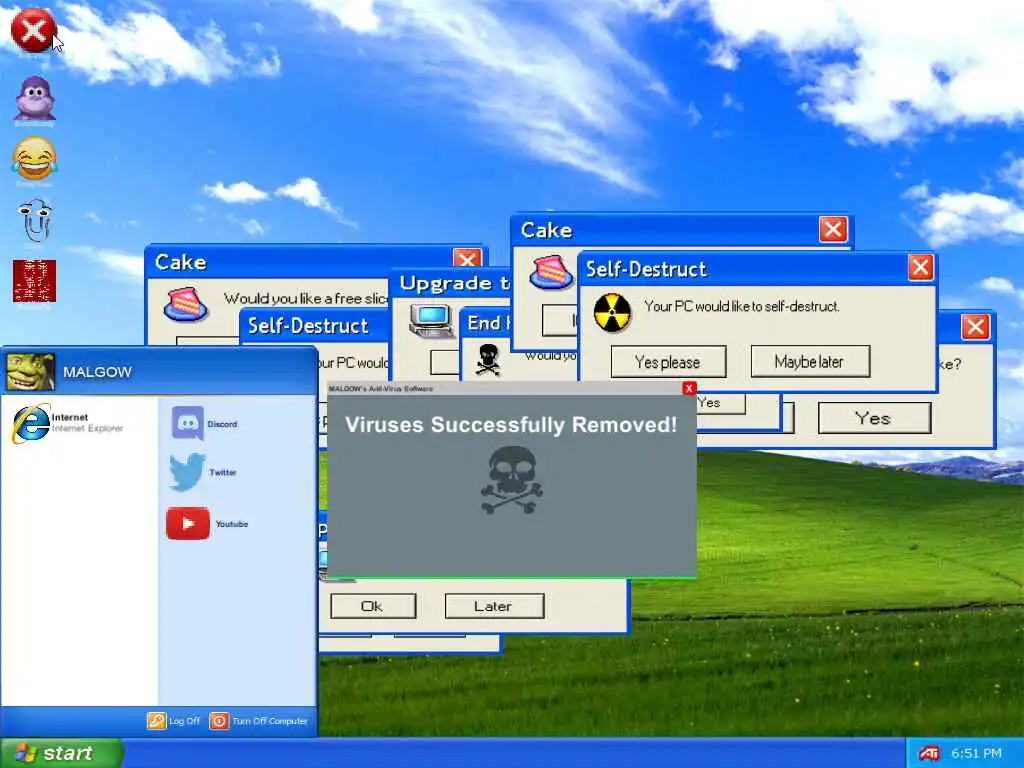Close the front Self-Destruct dialog
Image resolution: width=1024 pixels, height=768 pixels.
920,267
